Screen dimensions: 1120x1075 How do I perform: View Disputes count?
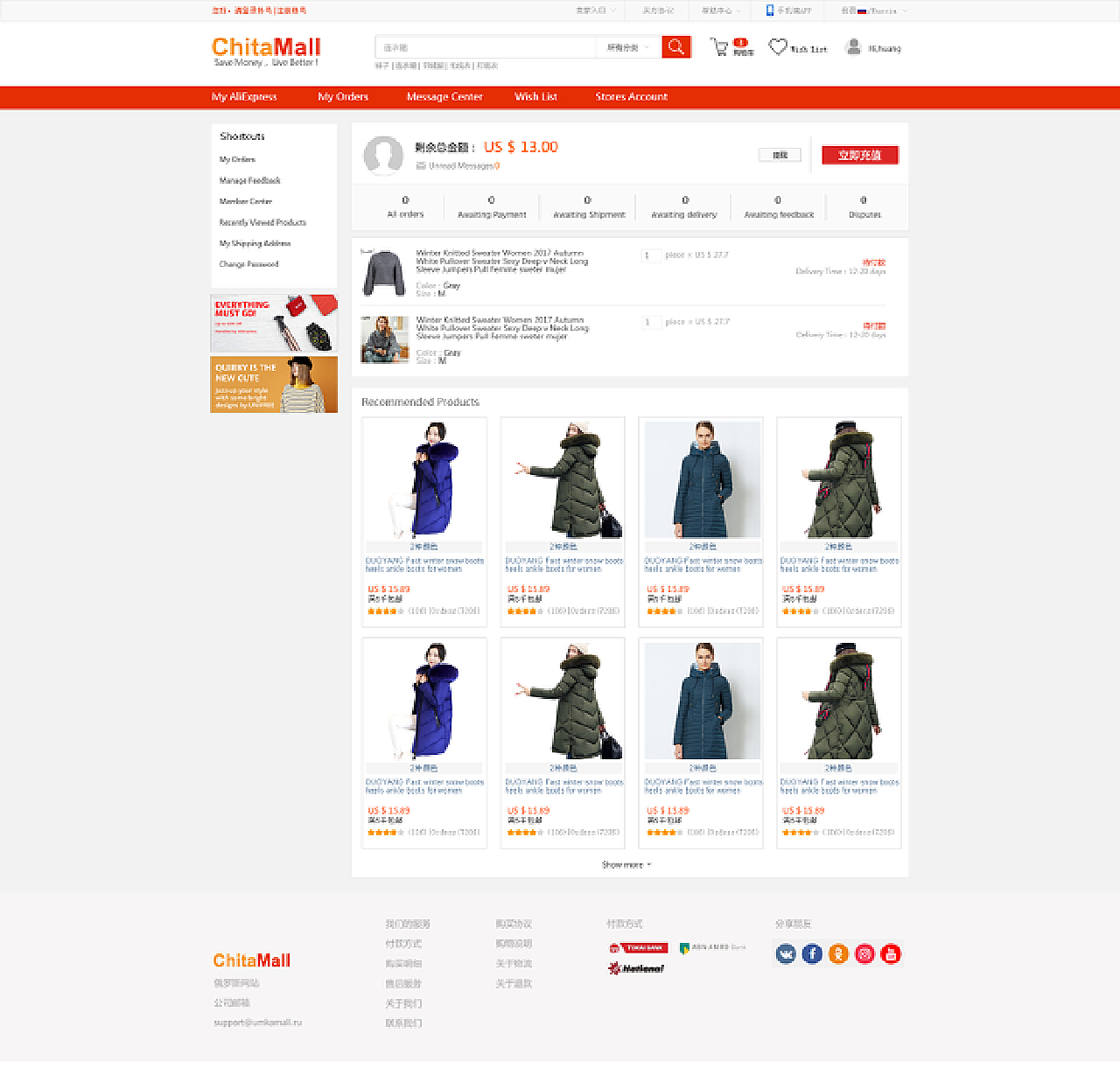(x=864, y=207)
